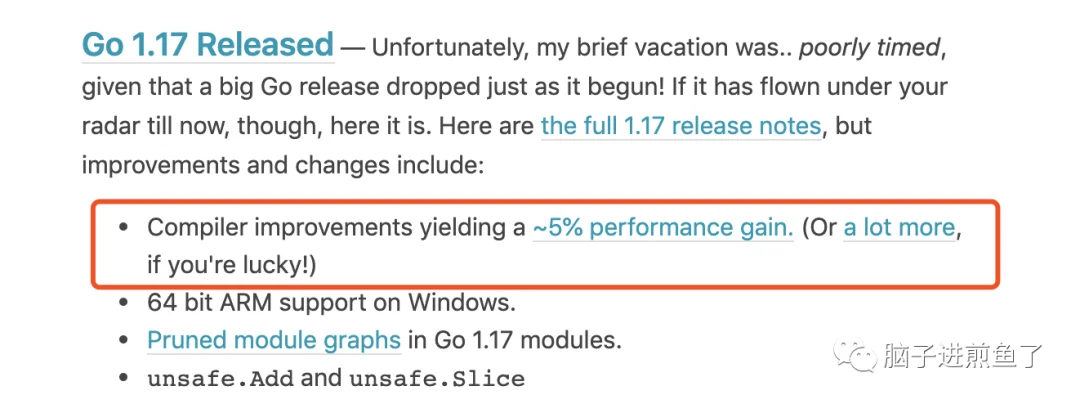The image size is (1080, 404).
Task: Visit the "a lot more" link
Action: tap(900, 228)
